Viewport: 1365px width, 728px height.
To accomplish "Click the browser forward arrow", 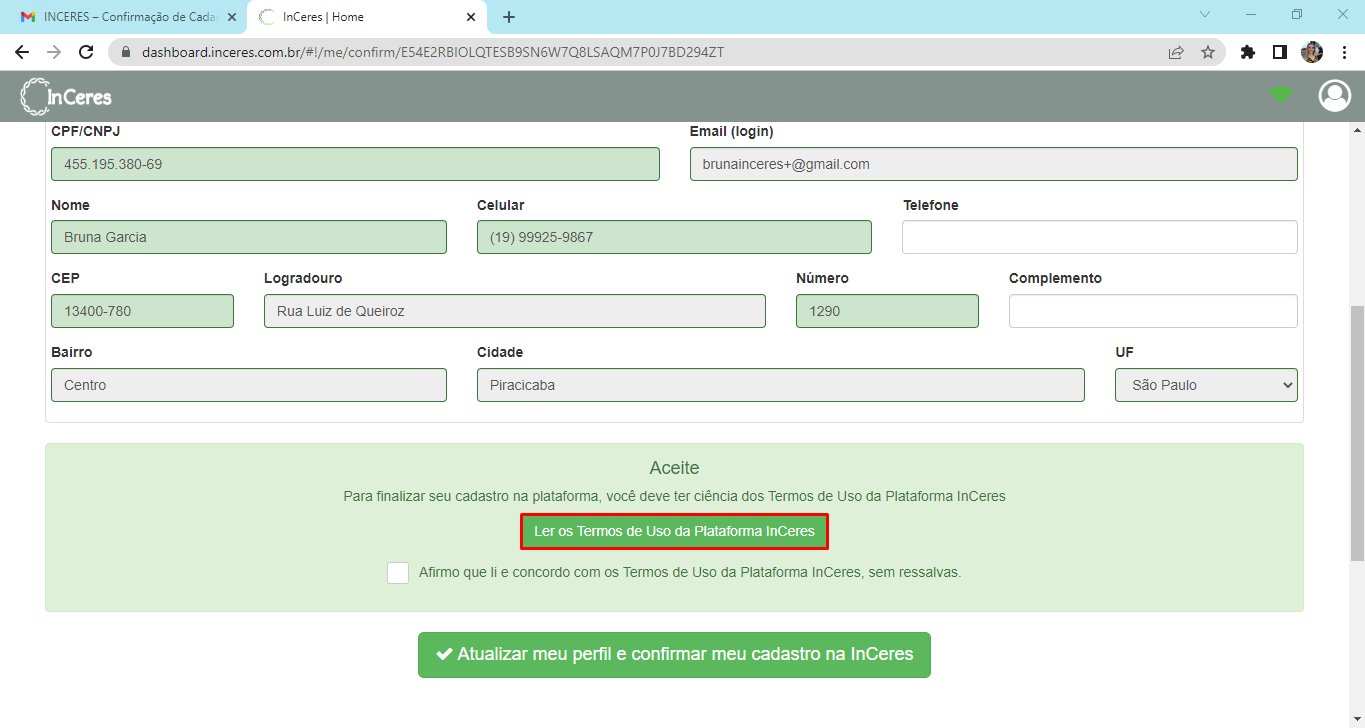I will [x=54, y=52].
